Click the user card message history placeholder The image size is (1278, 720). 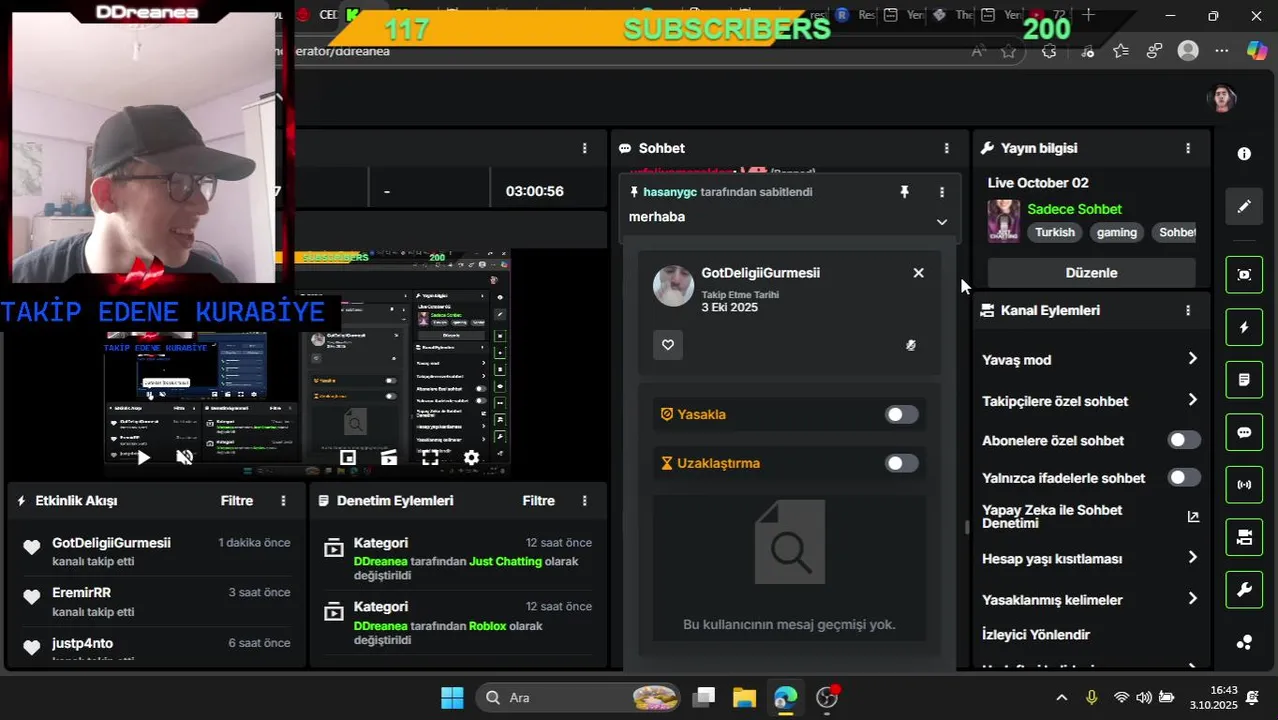(x=789, y=567)
